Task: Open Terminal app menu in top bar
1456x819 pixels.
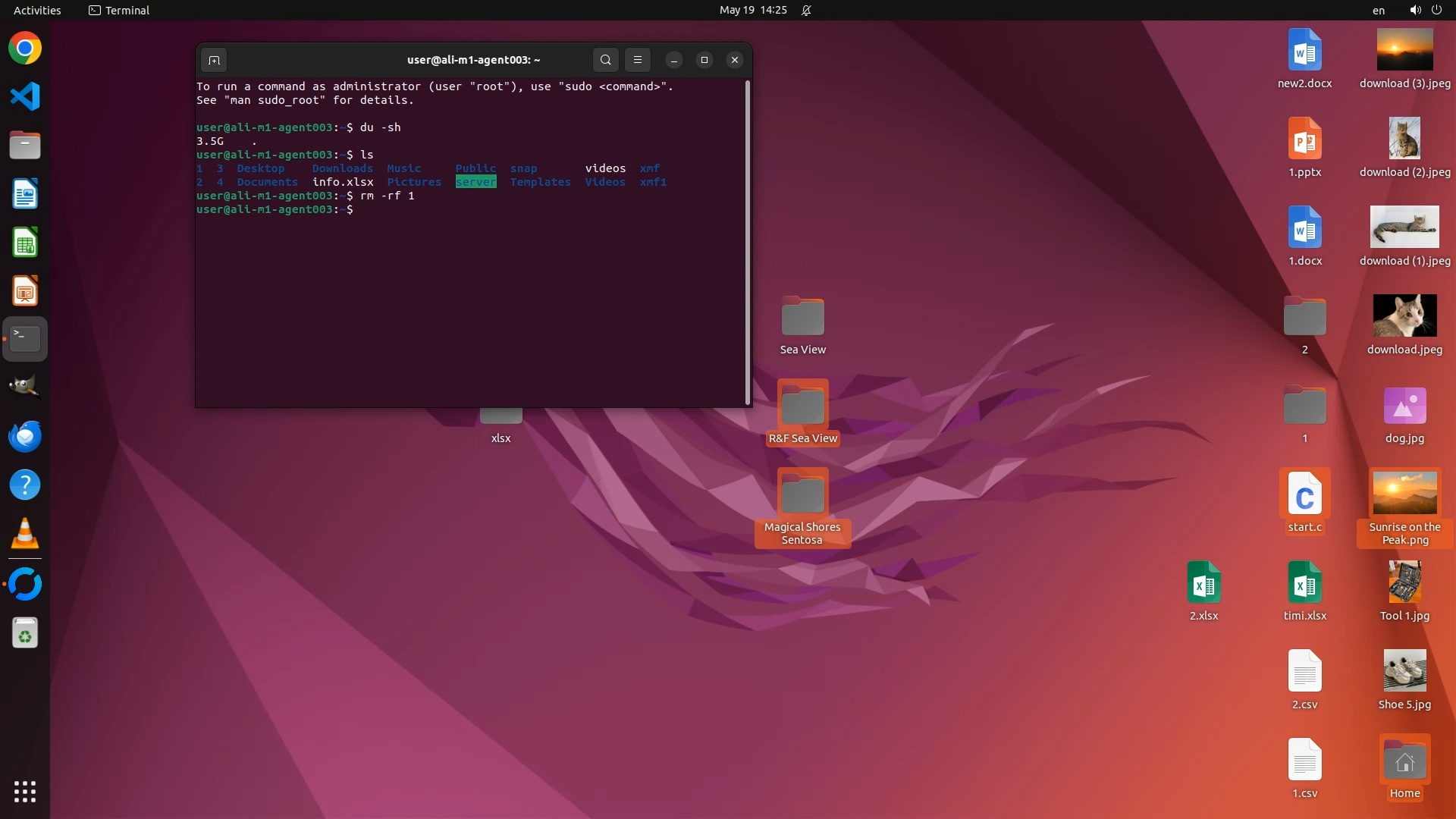Action: click(x=119, y=10)
